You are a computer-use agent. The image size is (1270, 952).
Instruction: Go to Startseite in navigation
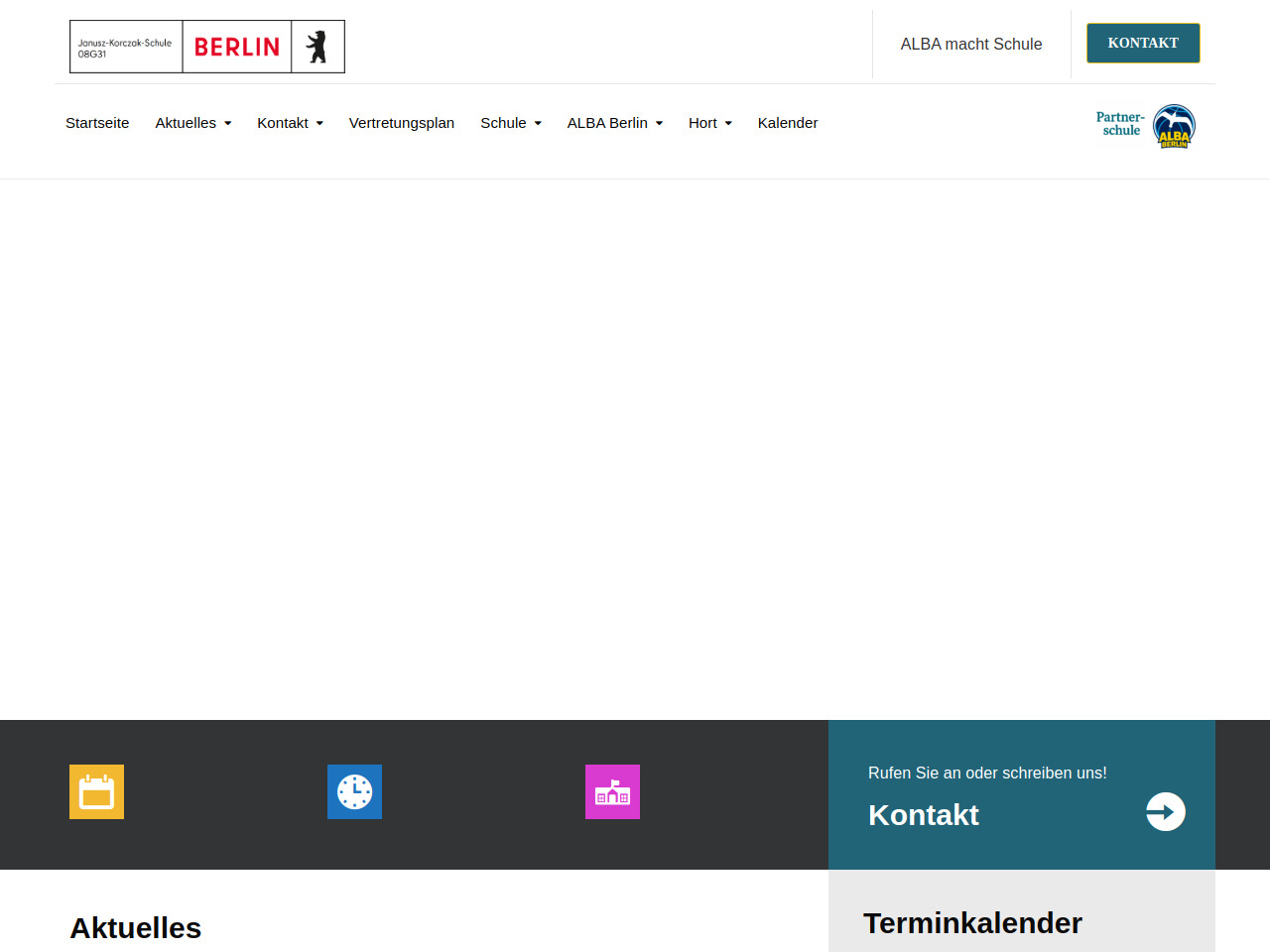coord(97,123)
